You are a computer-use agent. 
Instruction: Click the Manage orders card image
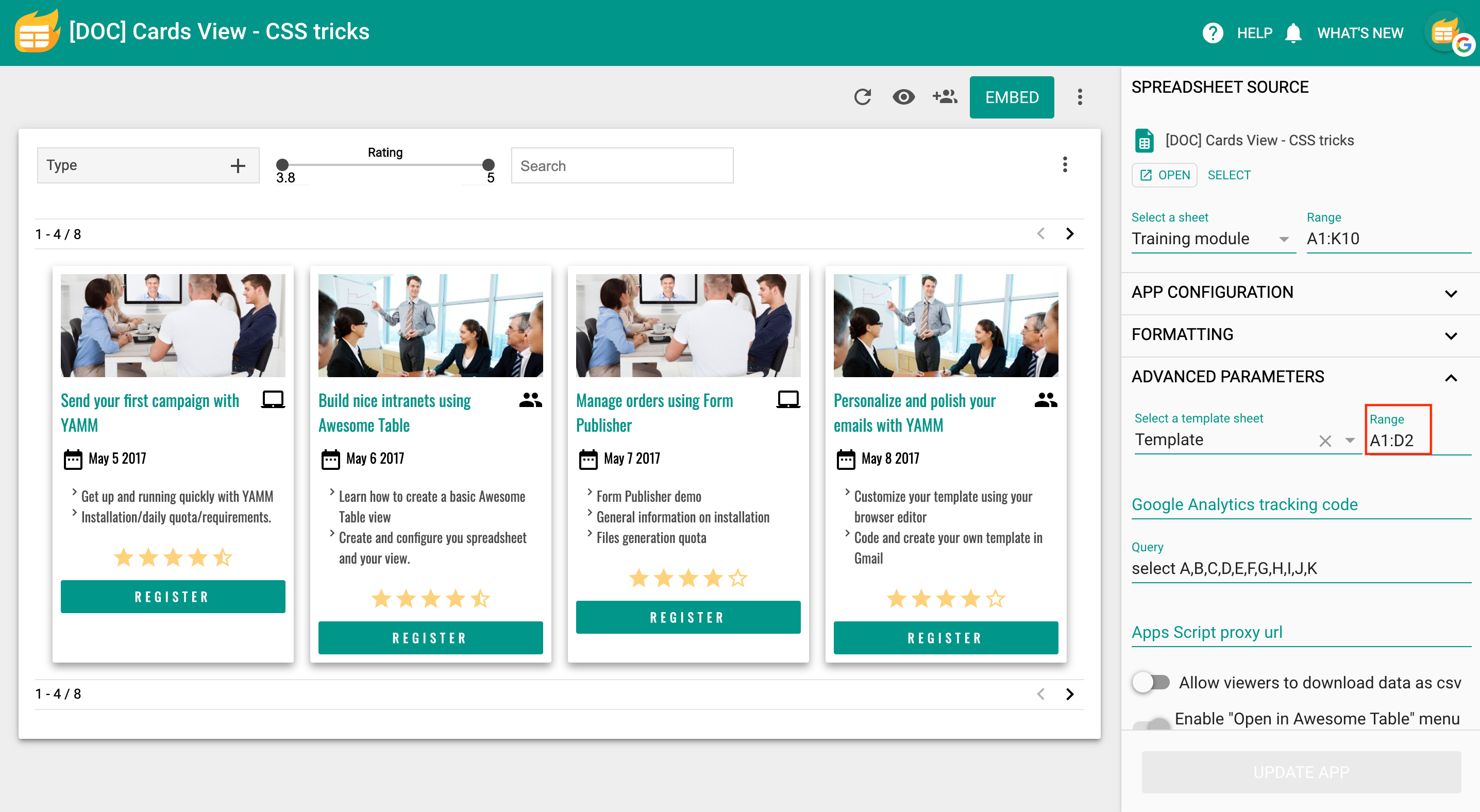point(688,326)
